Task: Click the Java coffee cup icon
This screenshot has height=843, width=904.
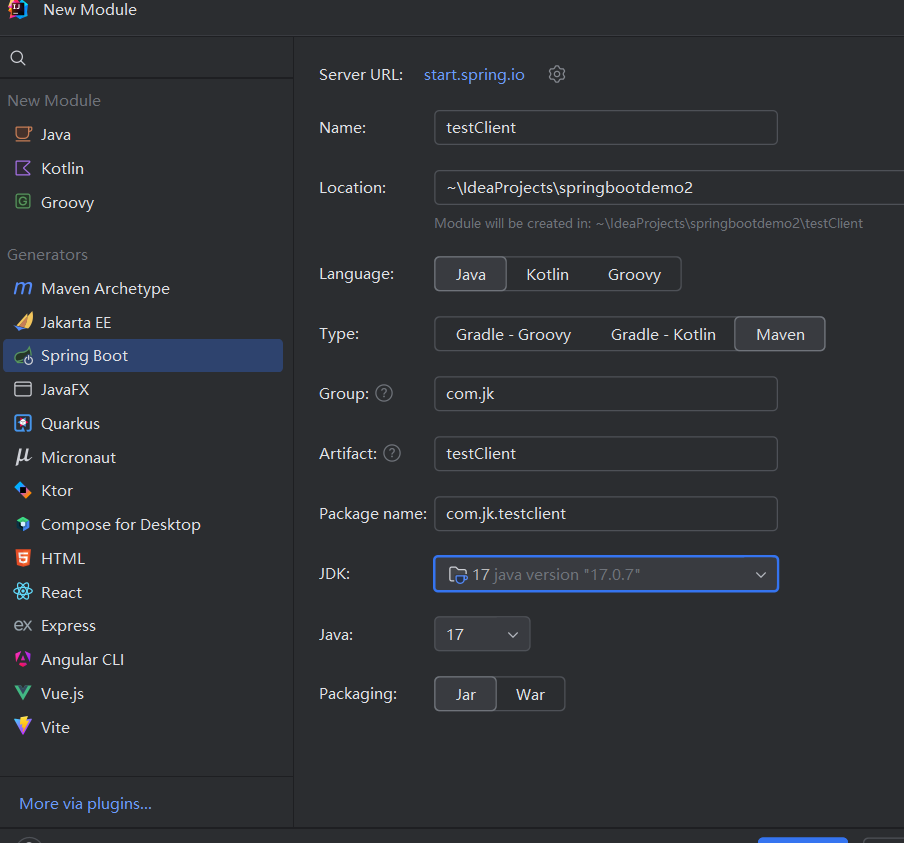Action: point(23,134)
